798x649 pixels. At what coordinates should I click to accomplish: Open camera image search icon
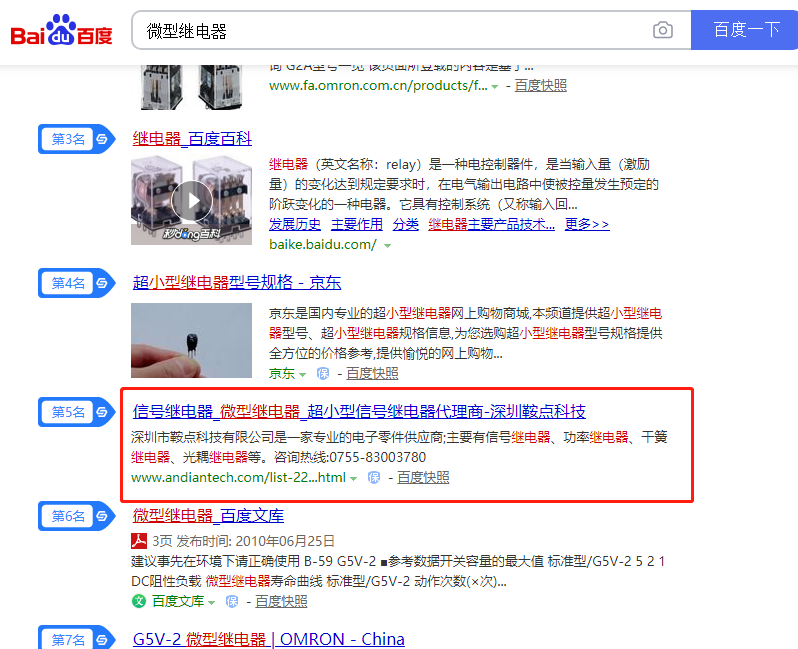click(663, 30)
